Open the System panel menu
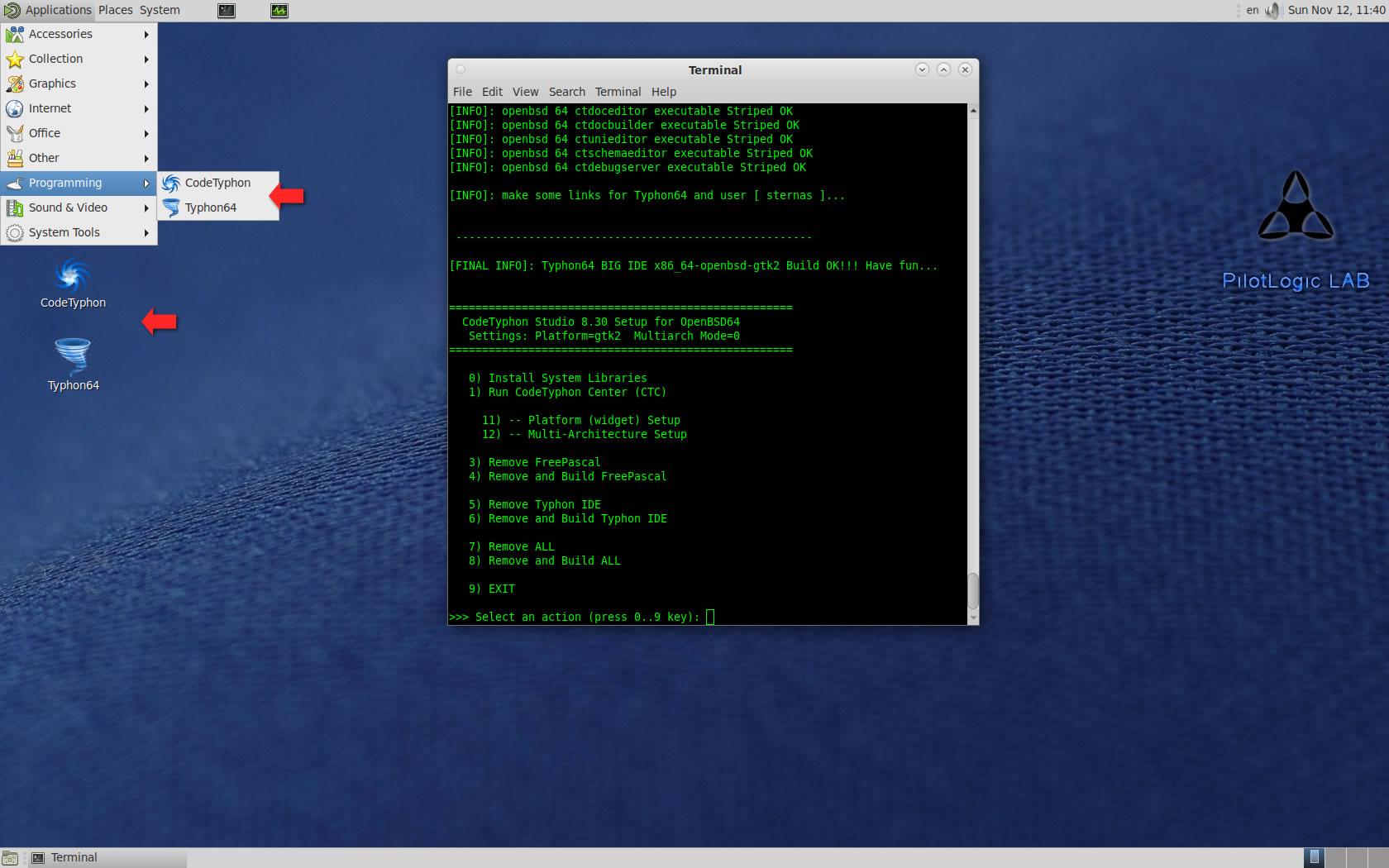Viewport: 1389px width, 868px height. pyautogui.click(x=160, y=10)
